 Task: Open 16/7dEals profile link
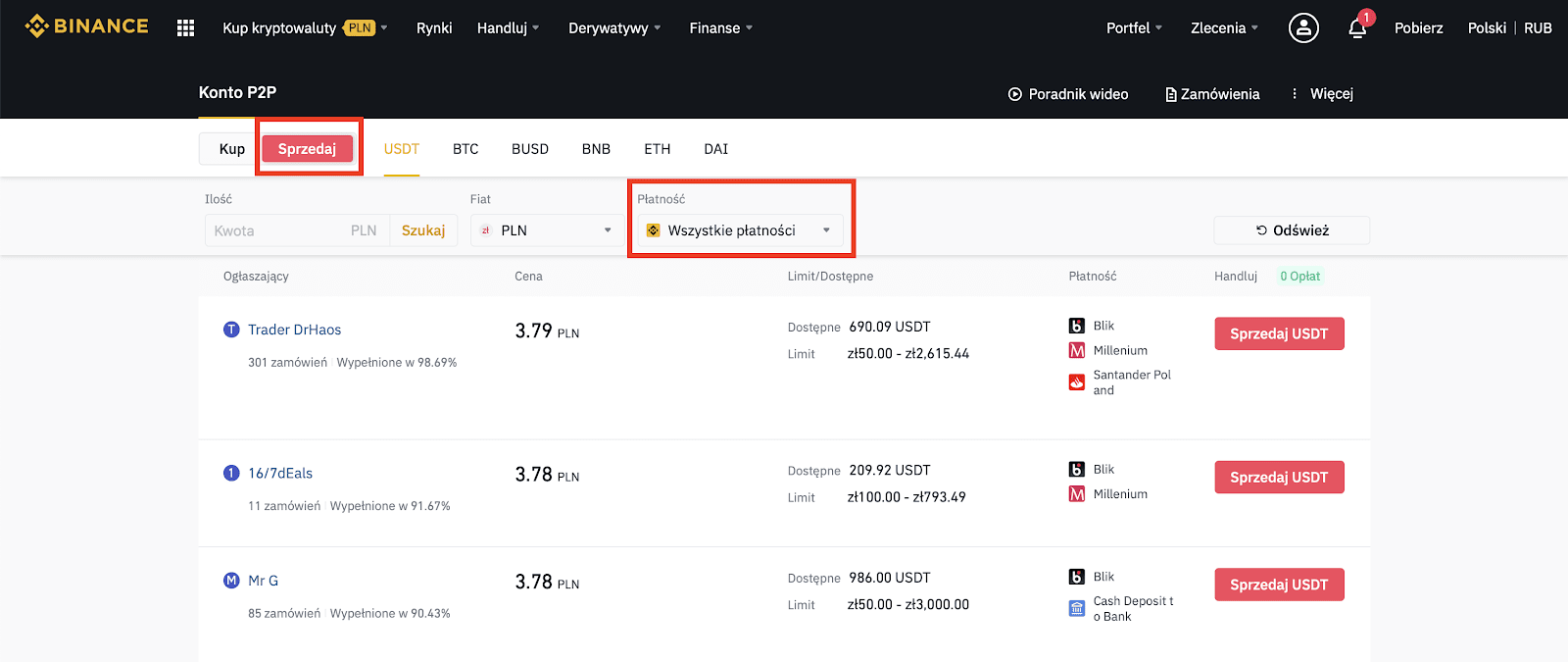click(x=280, y=473)
